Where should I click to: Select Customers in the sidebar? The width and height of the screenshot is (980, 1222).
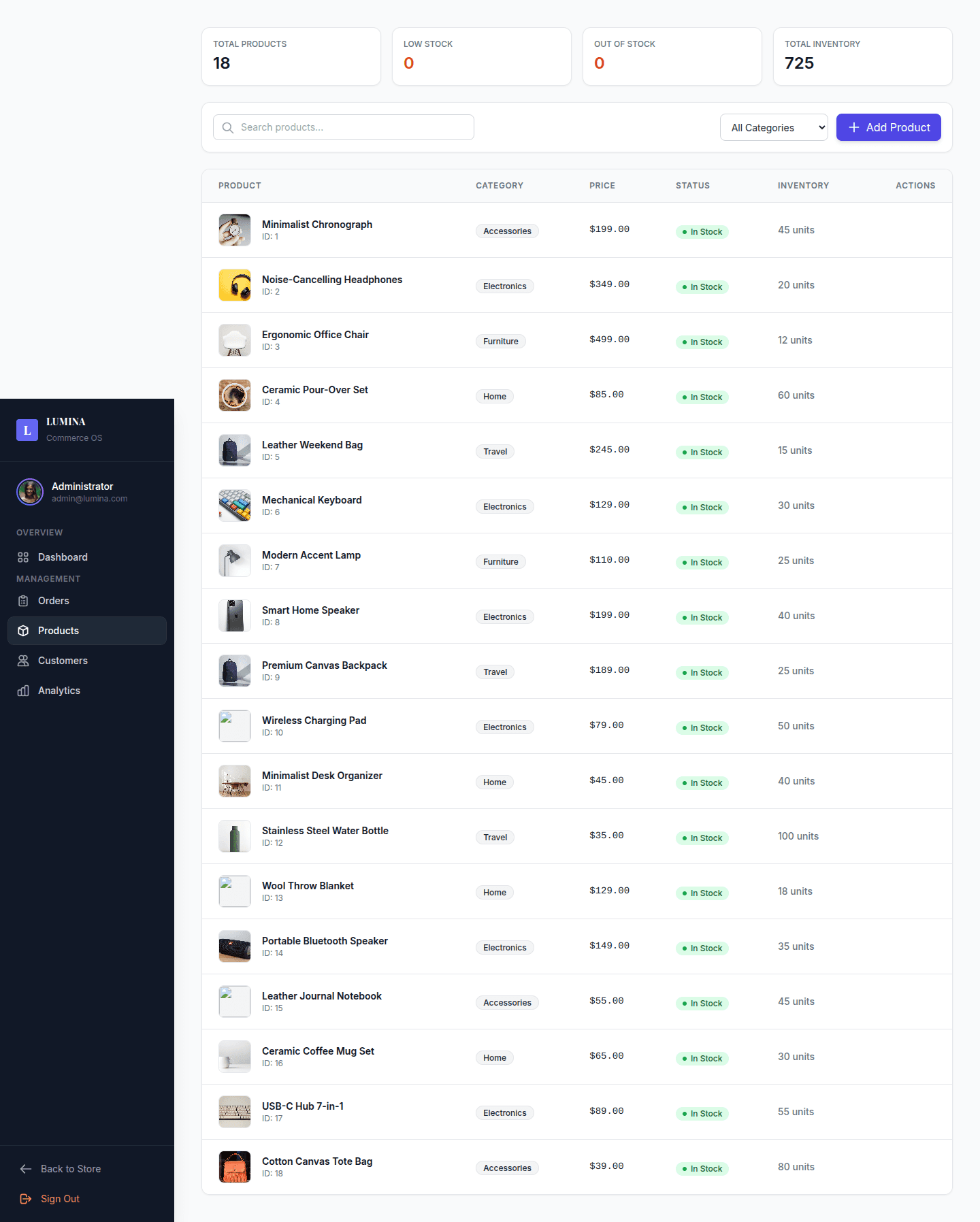pos(87,661)
